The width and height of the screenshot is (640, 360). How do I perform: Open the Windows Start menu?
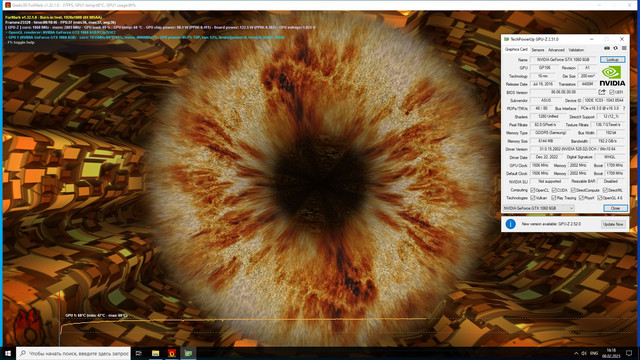click(8, 353)
